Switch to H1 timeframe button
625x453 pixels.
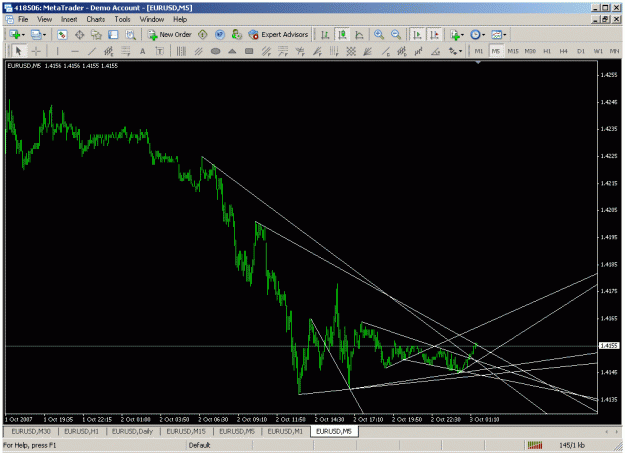547,51
